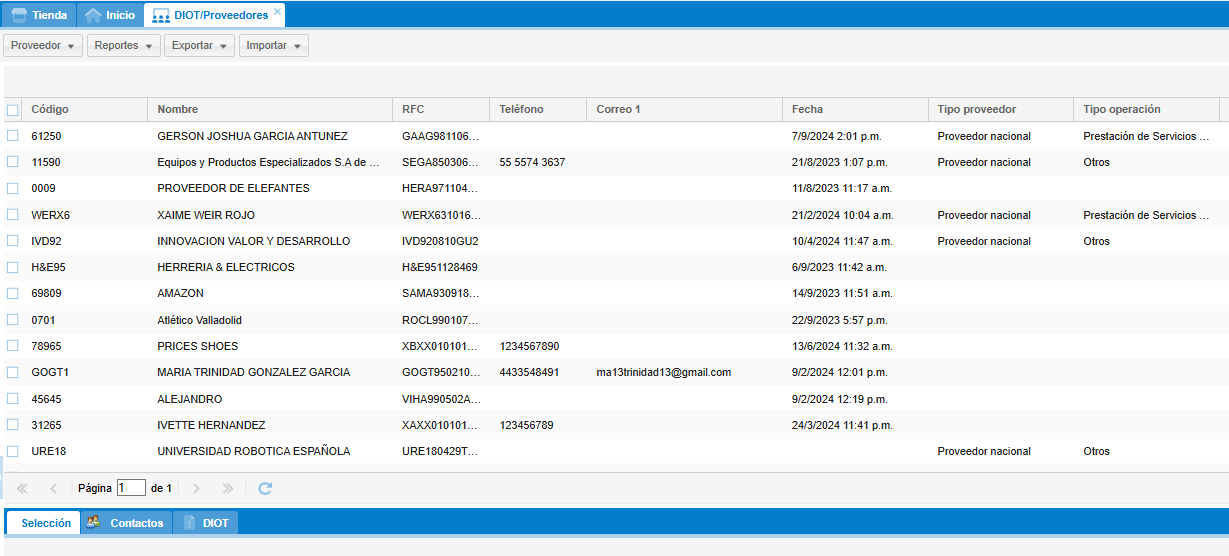Click the page number input field
Viewport: 1229px width, 556px height.
coord(131,488)
